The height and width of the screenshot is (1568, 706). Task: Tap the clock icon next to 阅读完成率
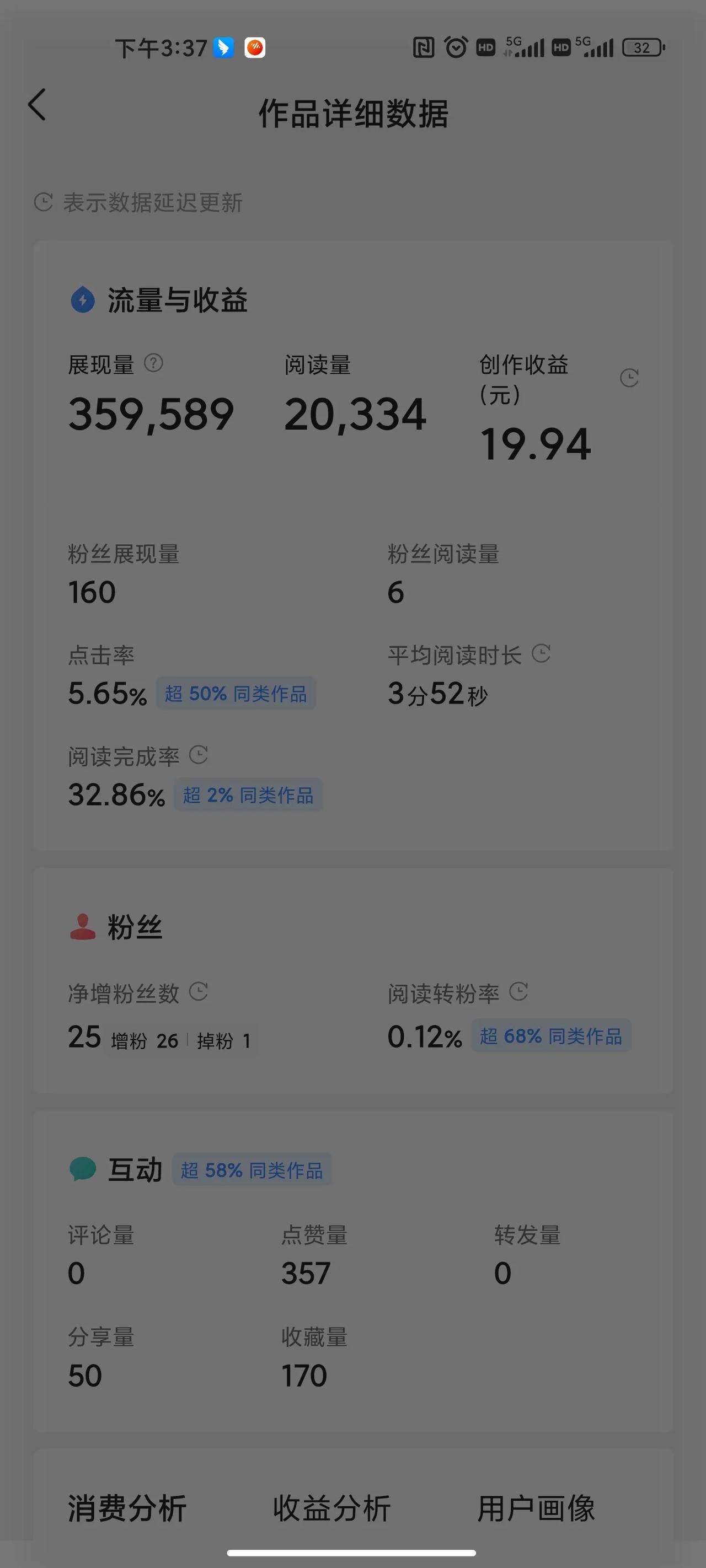199,755
